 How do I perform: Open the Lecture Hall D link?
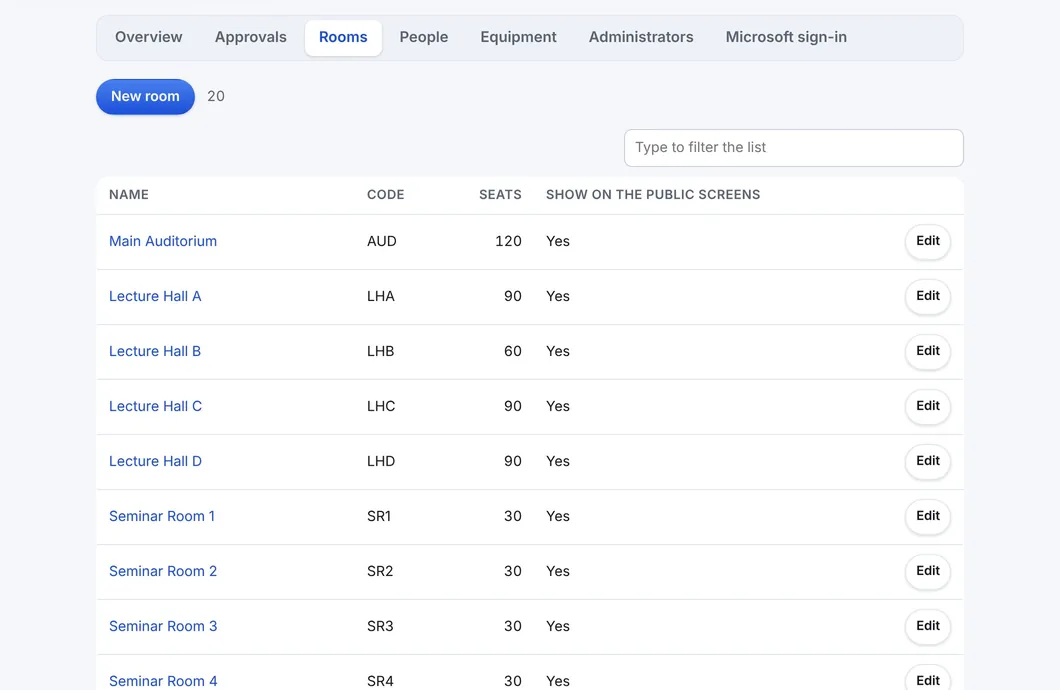point(155,461)
